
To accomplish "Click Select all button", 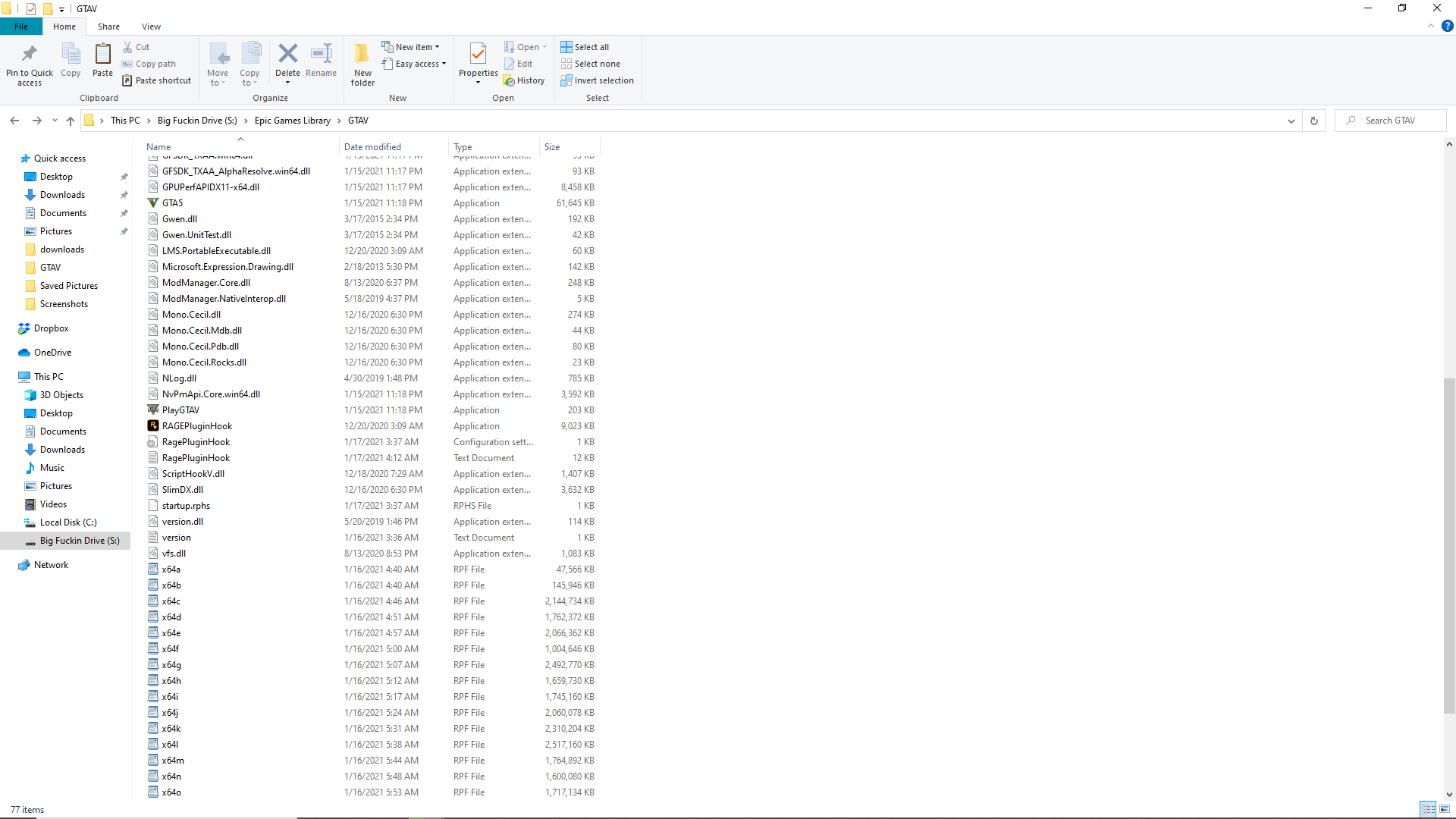I will [x=585, y=47].
